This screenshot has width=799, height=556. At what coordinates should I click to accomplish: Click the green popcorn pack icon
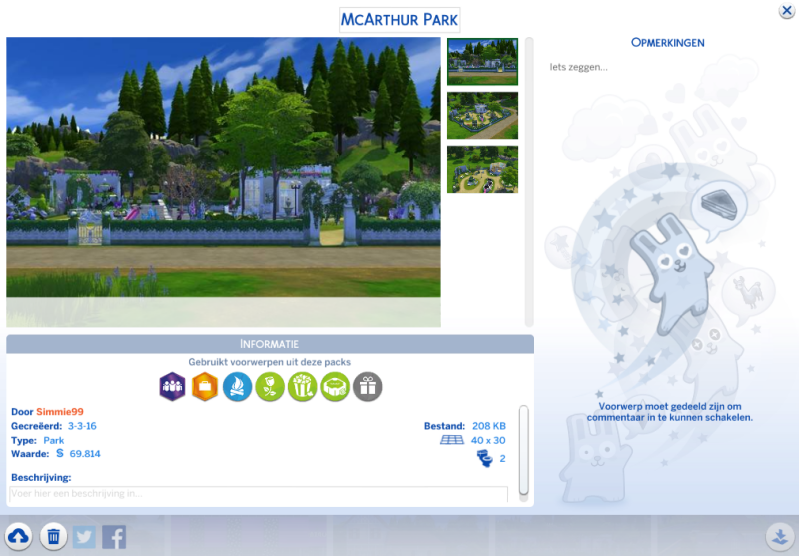(303, 386)
